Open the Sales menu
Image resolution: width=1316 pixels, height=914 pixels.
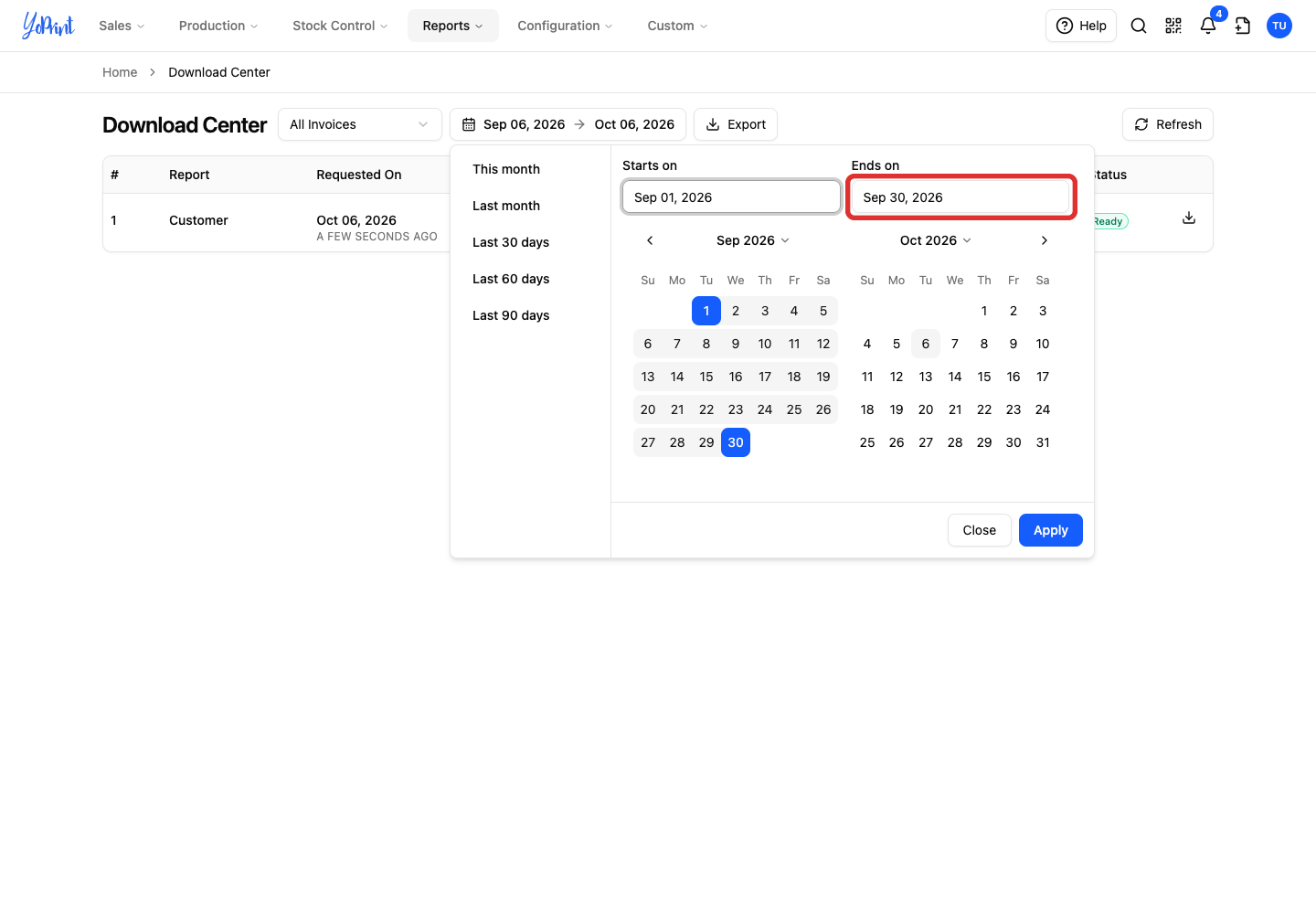click(x=122, y=26)
